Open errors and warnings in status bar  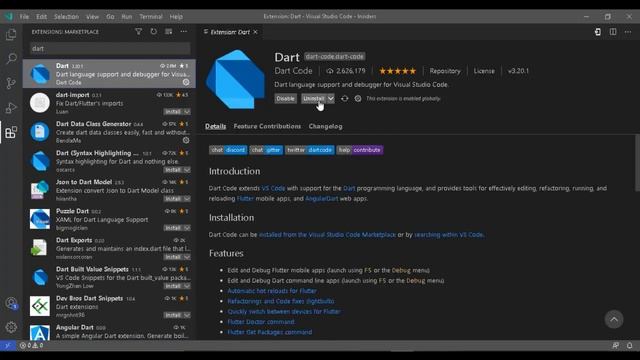point(31,345)
